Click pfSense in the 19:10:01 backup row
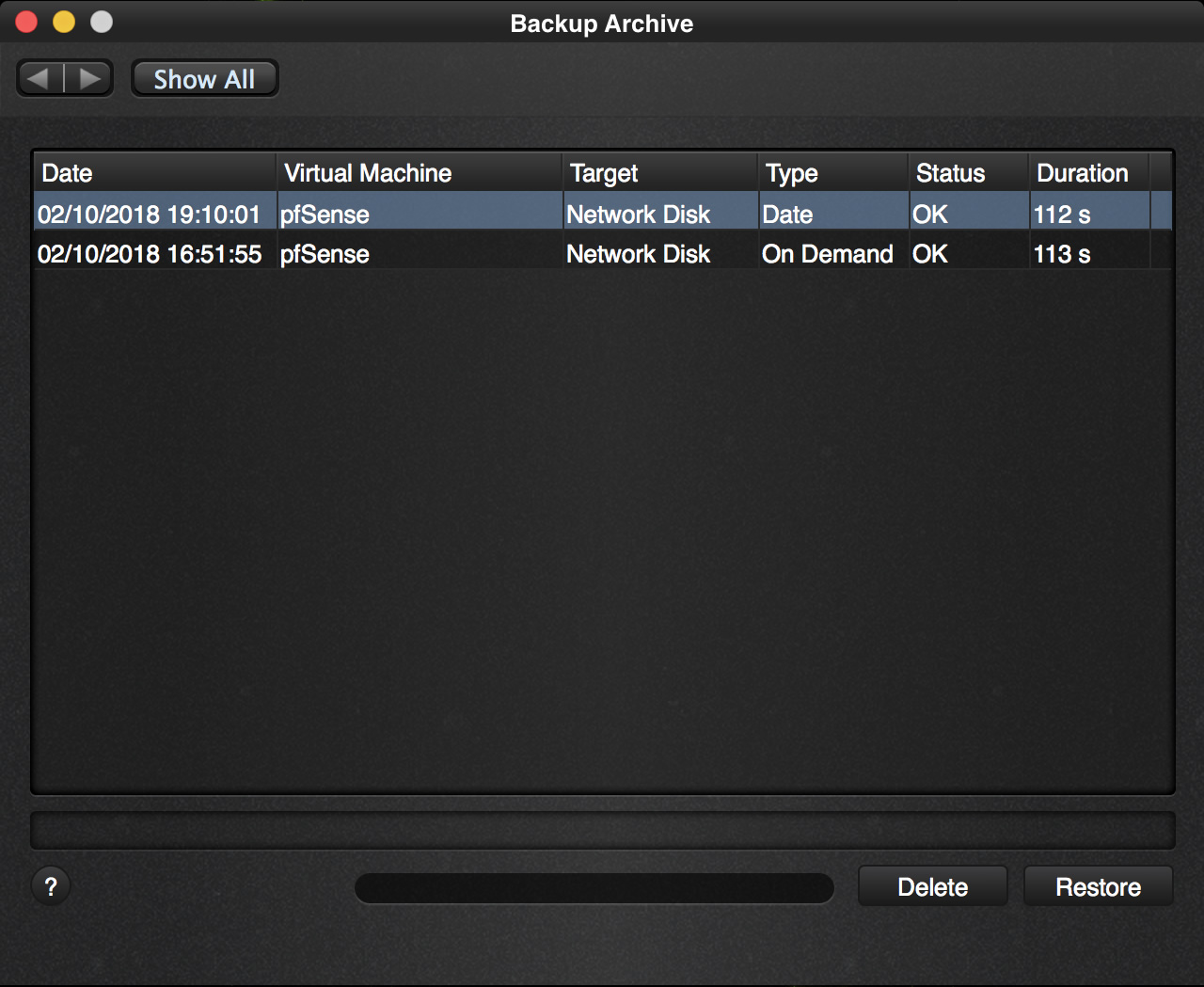This screenshot has height=987, width=1204. click(325, 215)
